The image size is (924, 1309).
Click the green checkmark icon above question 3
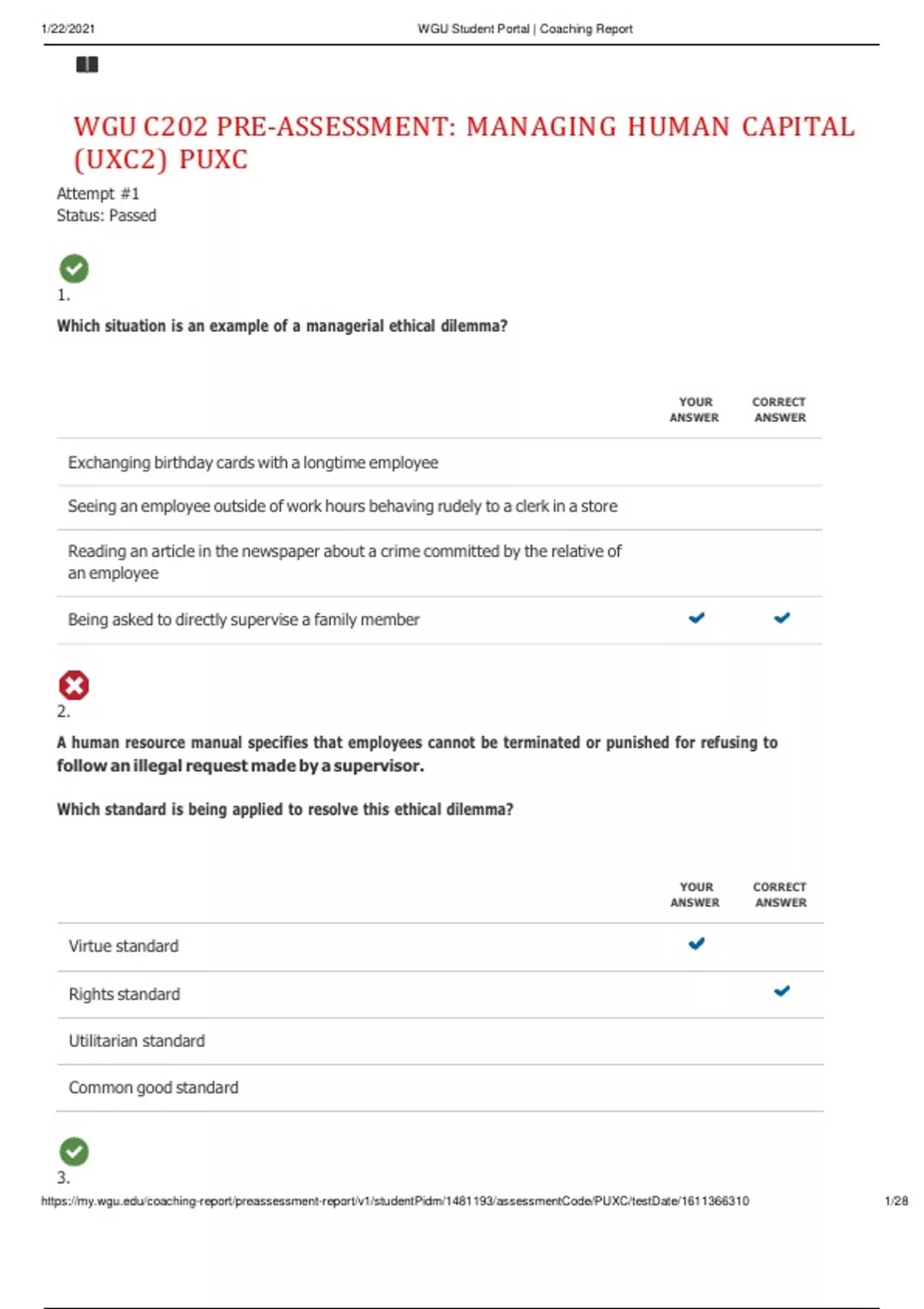coord(74,1152)
